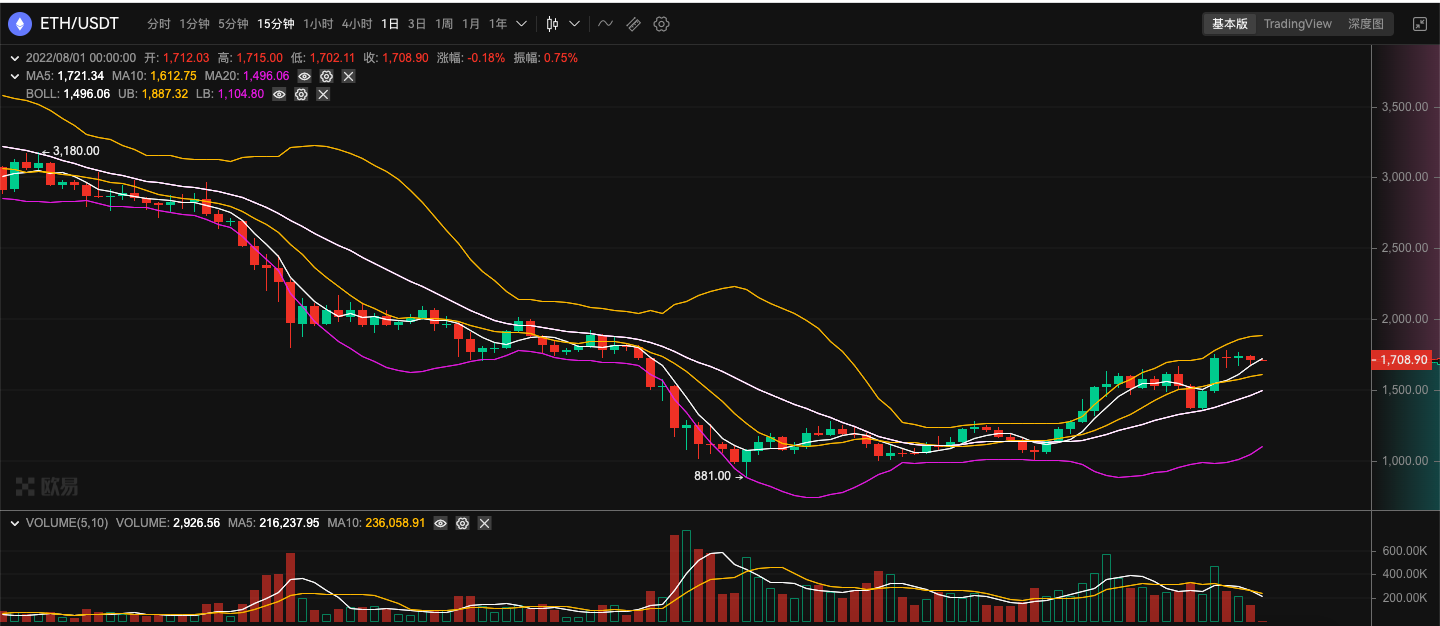The width and height of the screenshot is (1440, 626).
Task: Expand more time intervals dropdown after 1年
Action: coord(521,24)
